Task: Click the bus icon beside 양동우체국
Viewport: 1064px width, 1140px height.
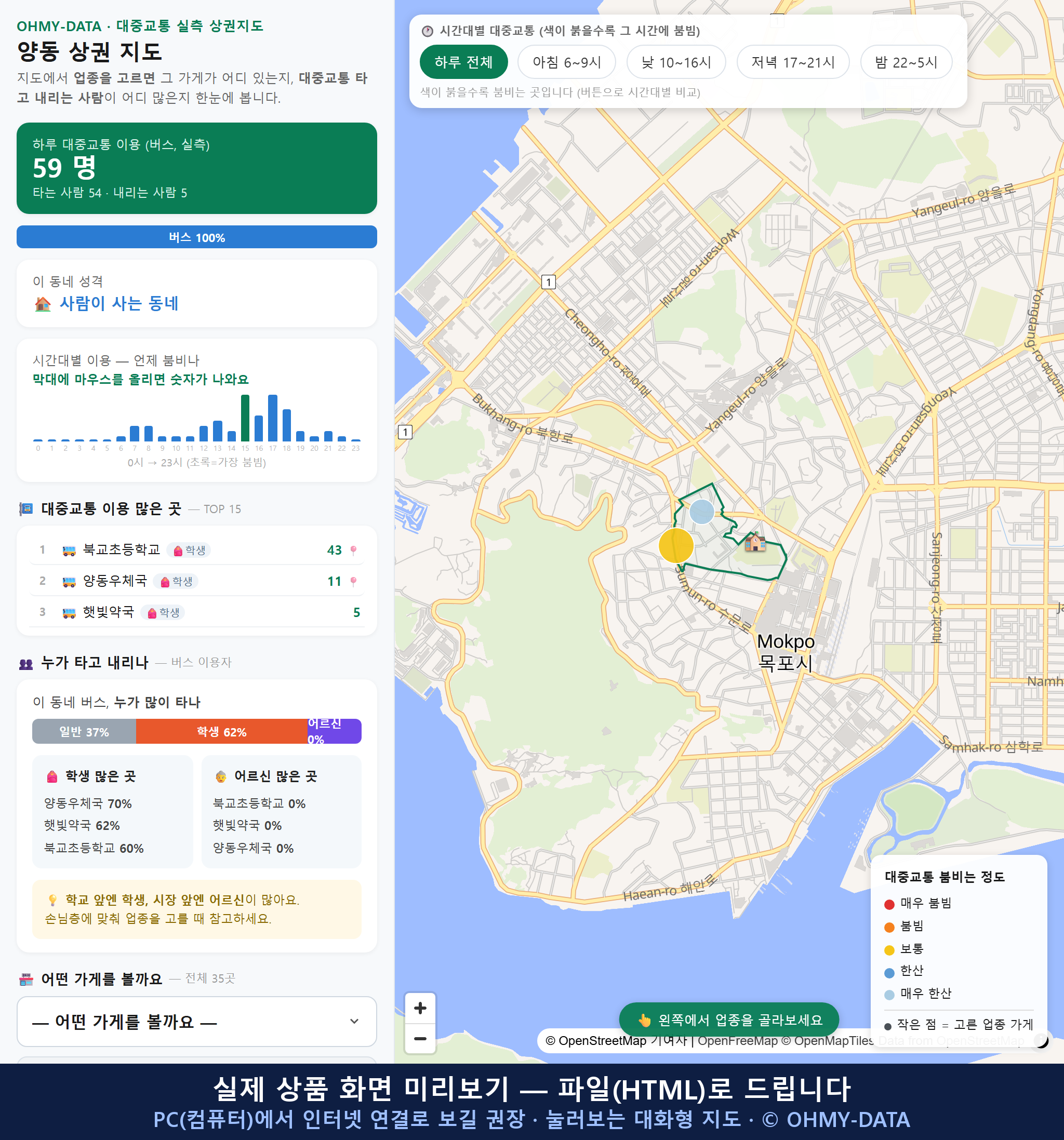Action: (x=69, y=582)
